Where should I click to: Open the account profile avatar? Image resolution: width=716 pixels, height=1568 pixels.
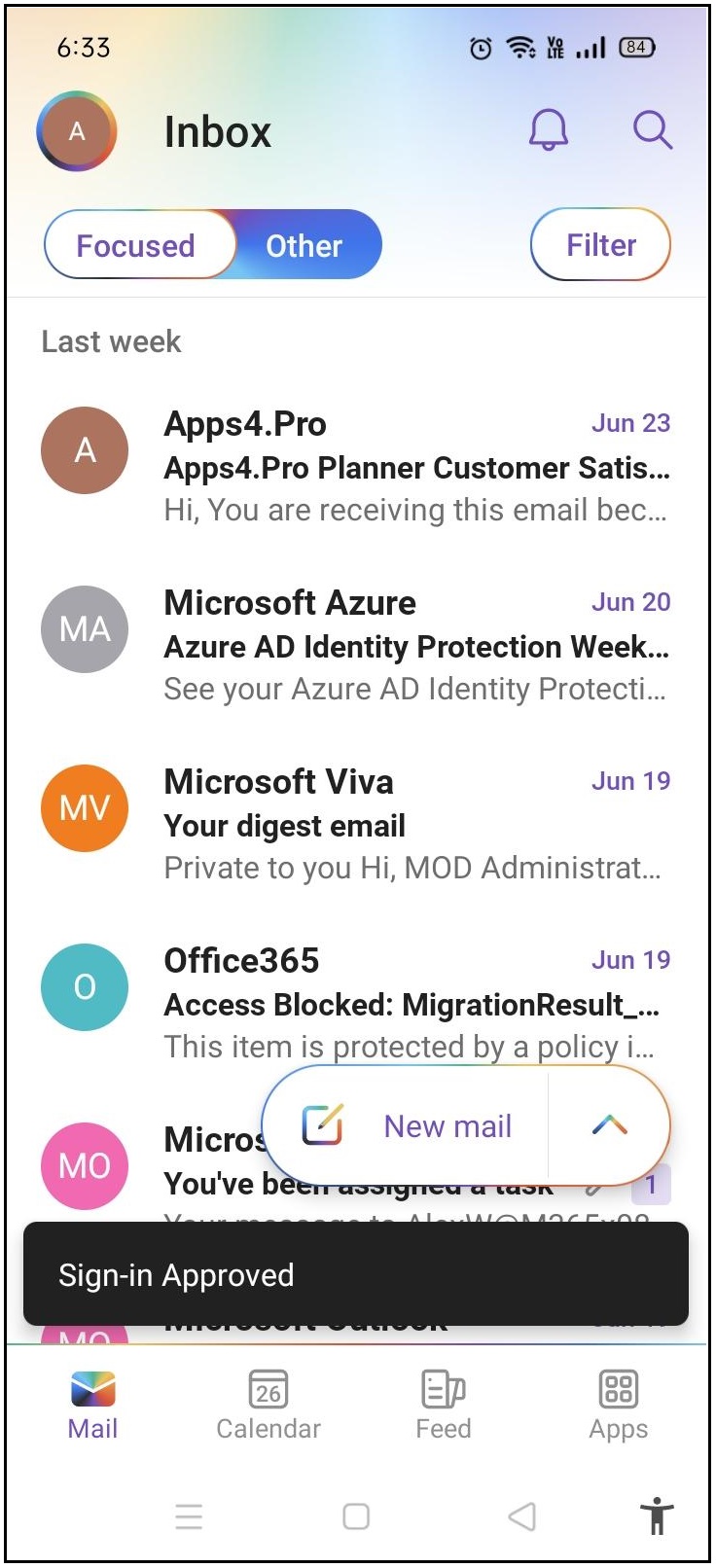(77, 131)
